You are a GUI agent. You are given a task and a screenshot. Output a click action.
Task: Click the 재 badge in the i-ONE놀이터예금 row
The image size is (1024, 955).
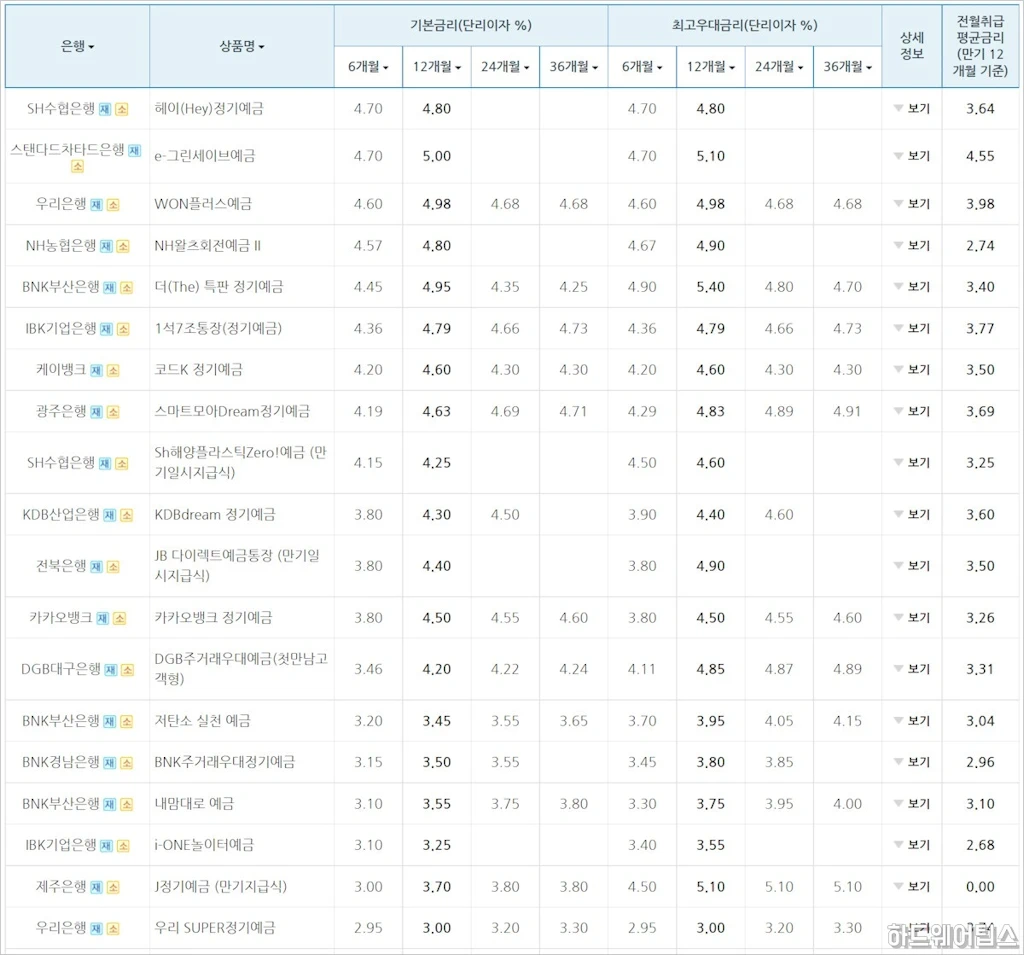(106, 846)
